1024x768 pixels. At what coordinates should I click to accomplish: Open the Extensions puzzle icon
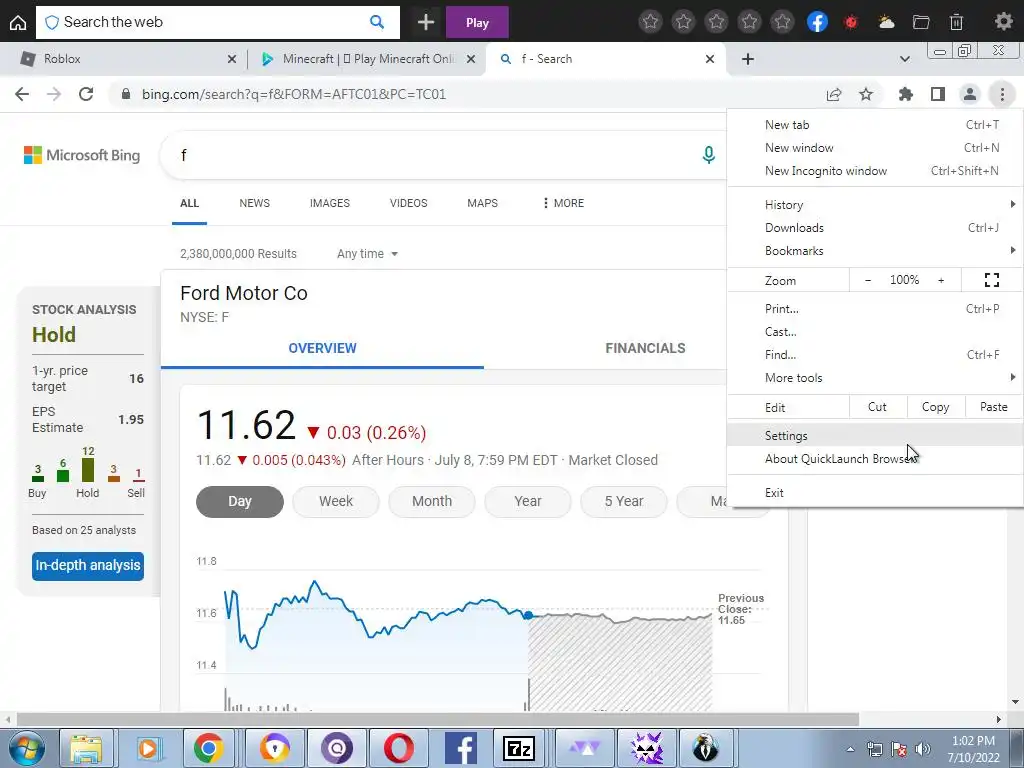(x=905, y=95)
